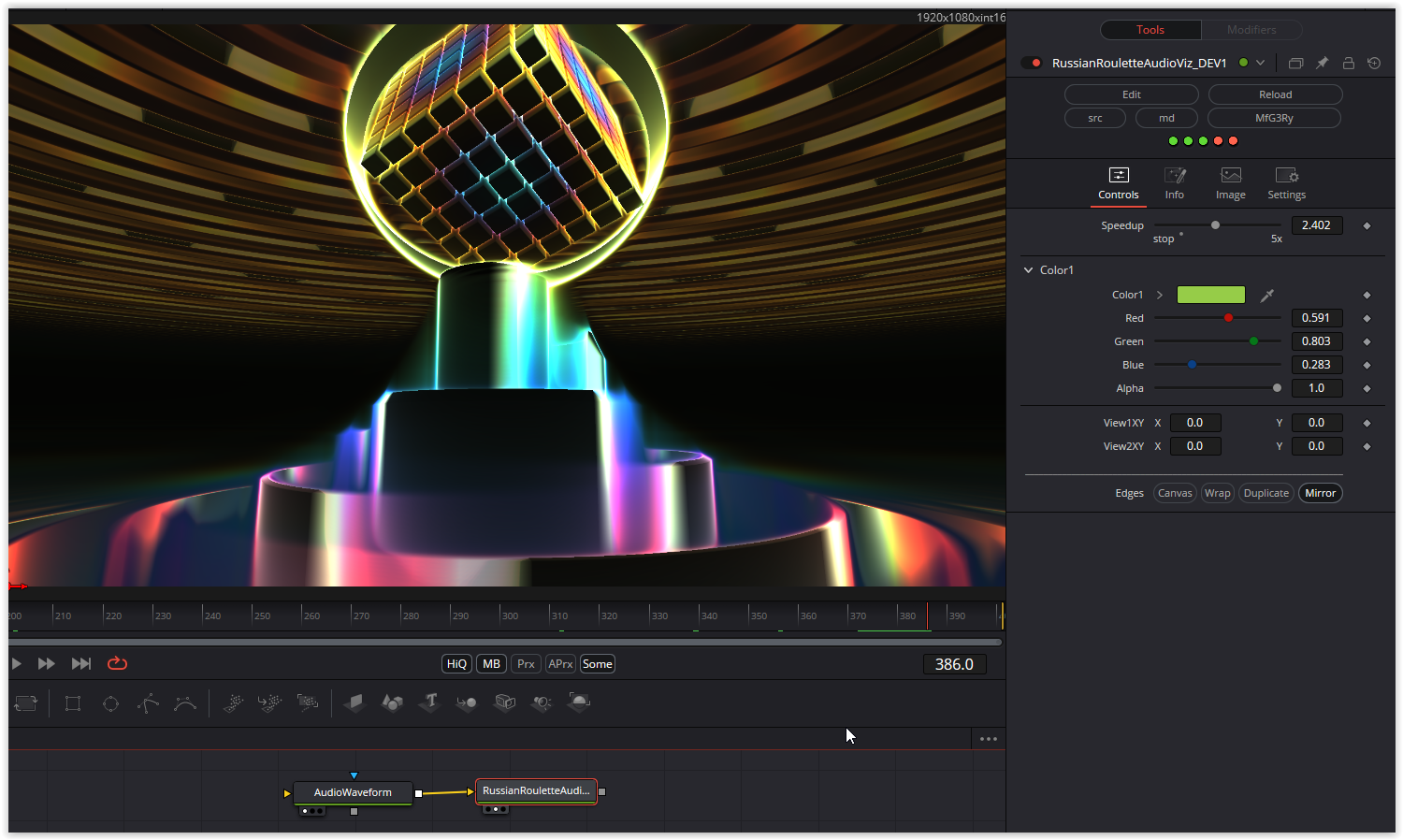
Task: Toggle the red loop playback icon
Action: [117, 663]
